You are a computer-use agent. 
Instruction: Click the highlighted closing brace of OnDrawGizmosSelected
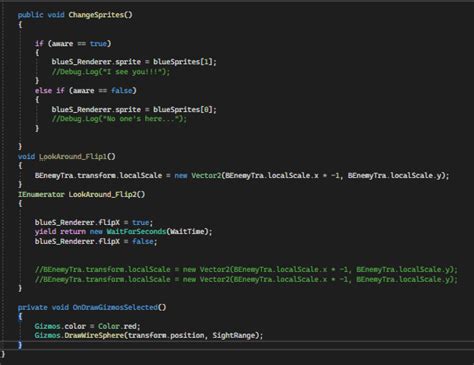point(20,345)
